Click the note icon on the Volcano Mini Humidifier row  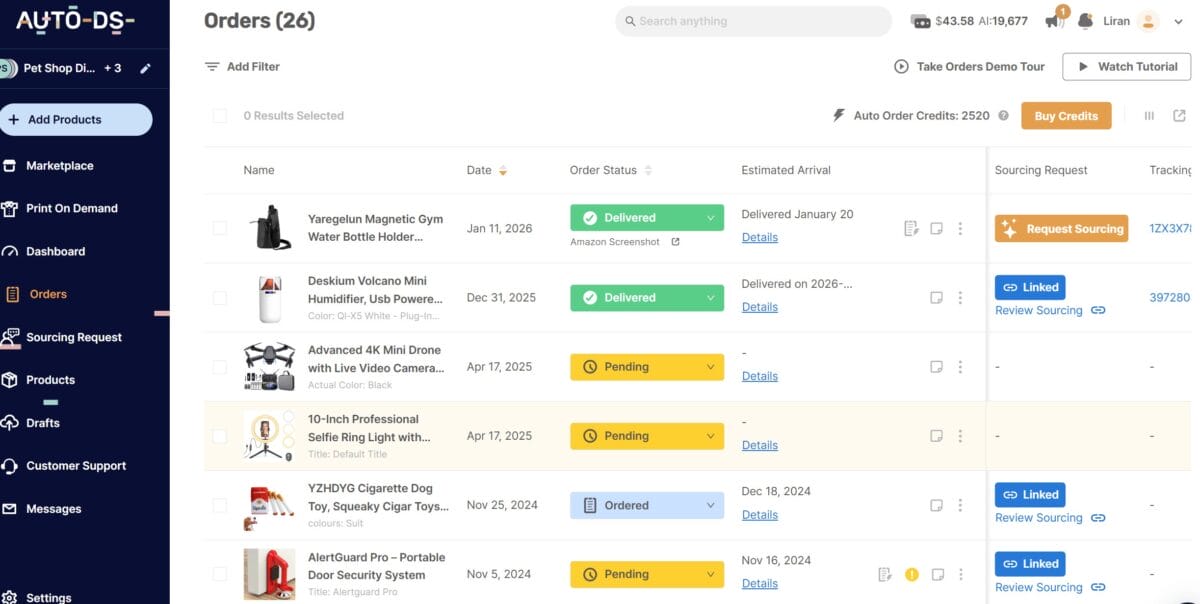(937, 297)
